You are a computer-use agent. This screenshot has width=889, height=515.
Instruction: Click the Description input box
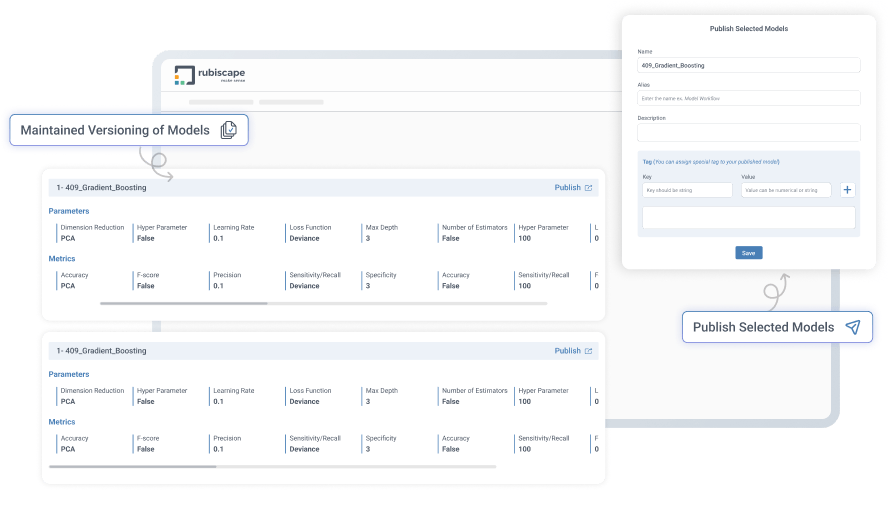[748, 132]
